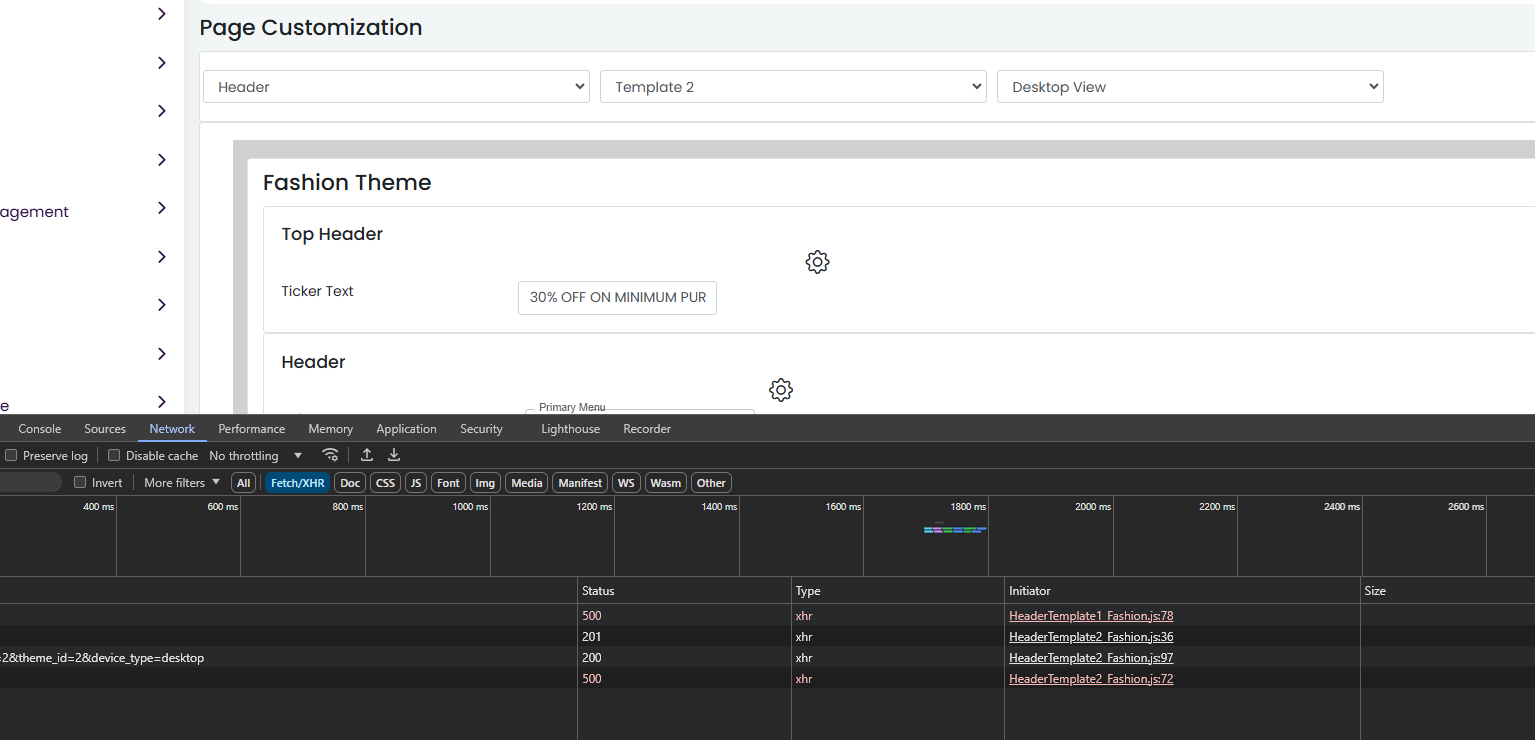
Task: Open initiator link HeaderTemplate1_Fashion.js:78
Action: click(1091, 616)
